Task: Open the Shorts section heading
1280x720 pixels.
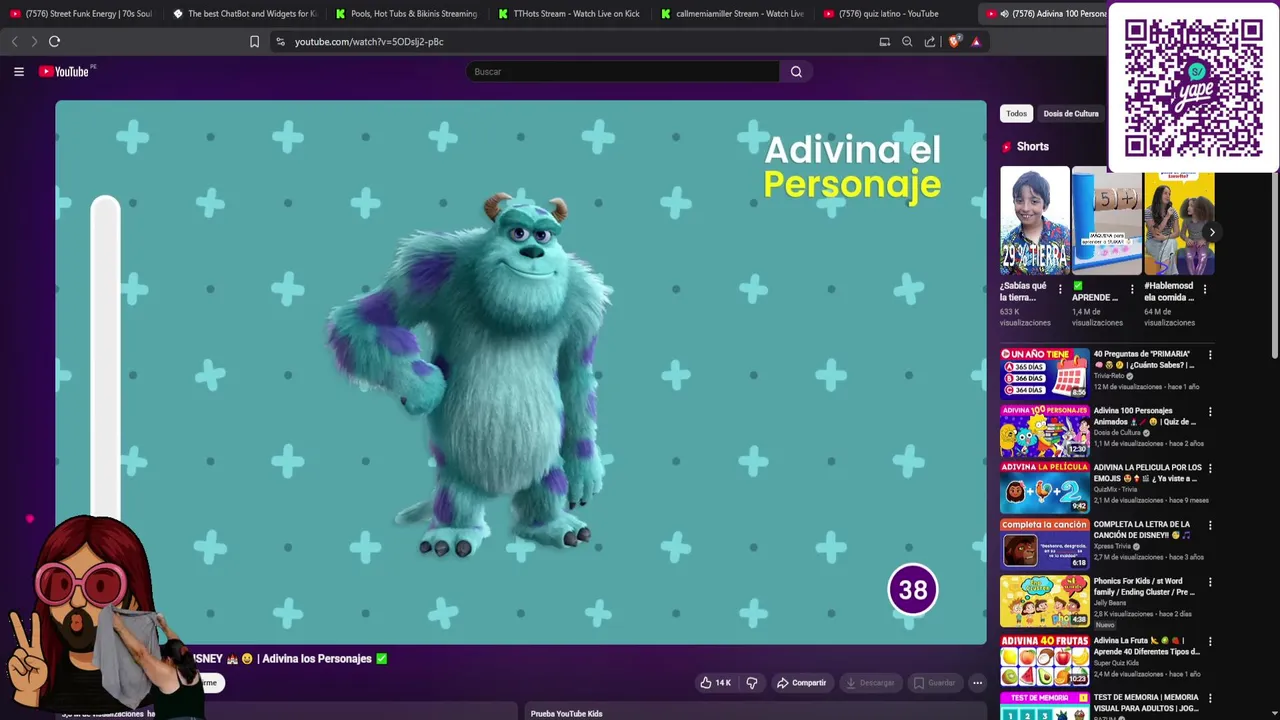Action: pos(1032,147)
